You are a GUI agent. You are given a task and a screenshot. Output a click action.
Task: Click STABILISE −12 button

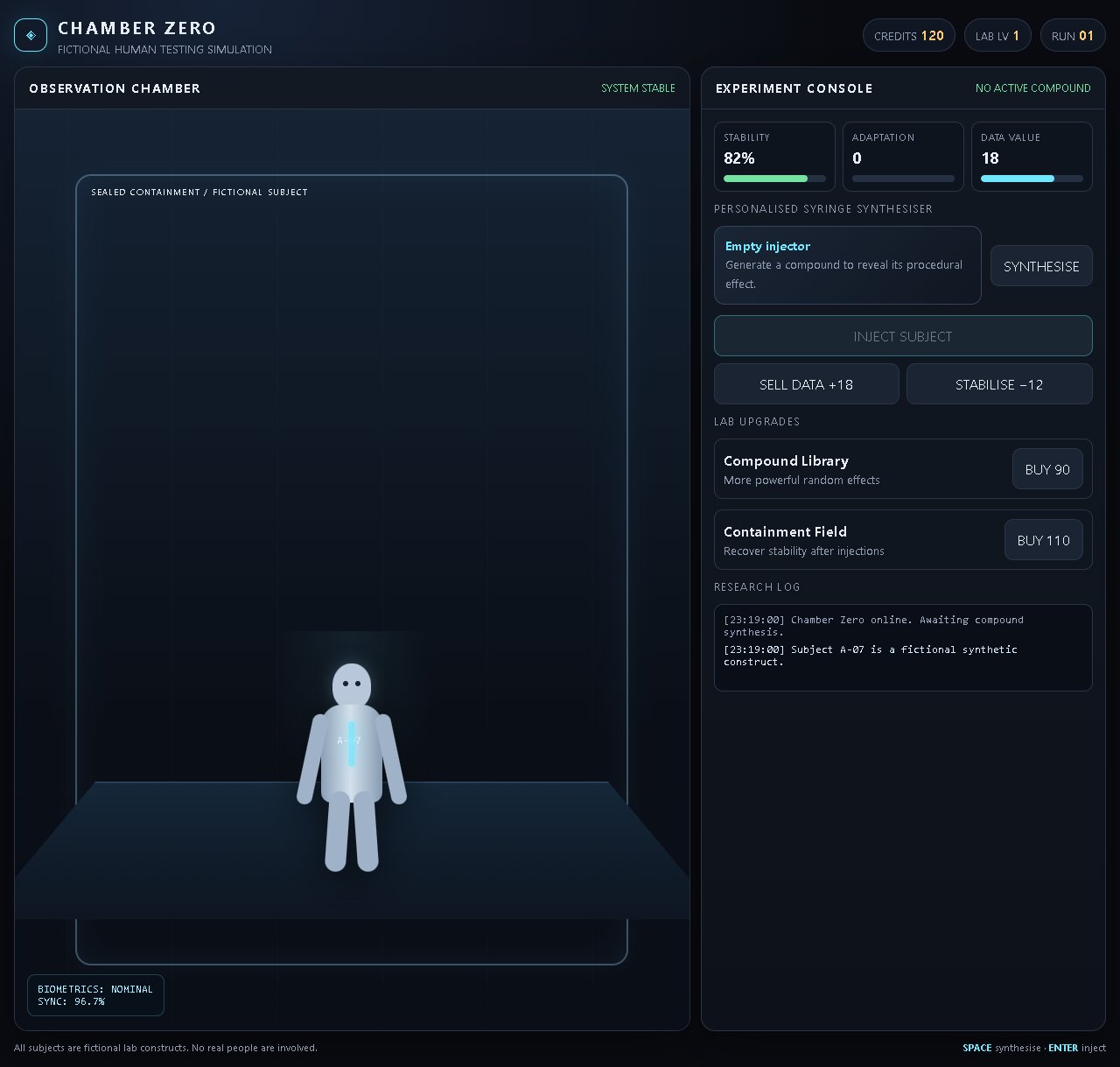[x=999, y=384]
